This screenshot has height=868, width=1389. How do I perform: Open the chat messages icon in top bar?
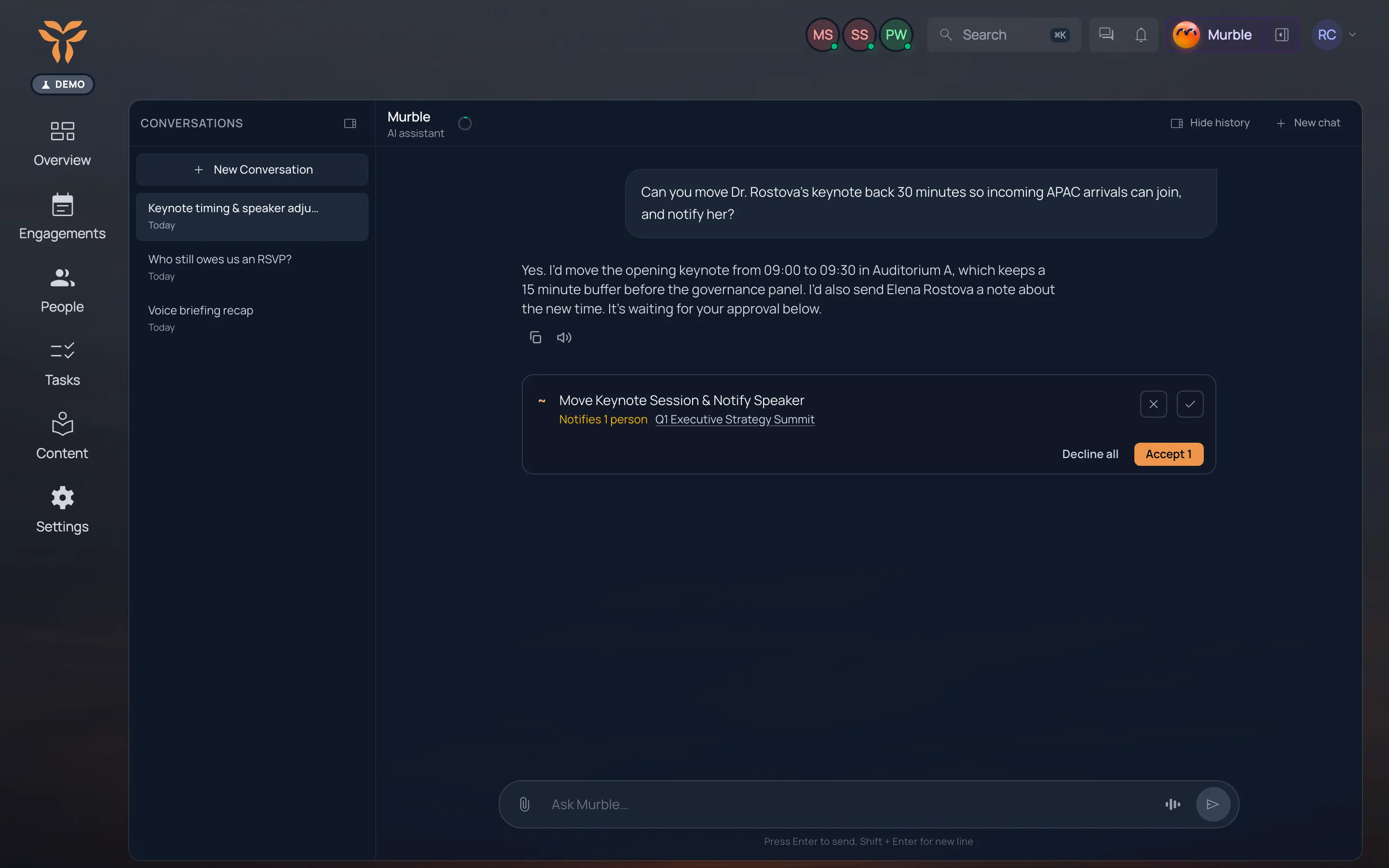coord(1106,34)
